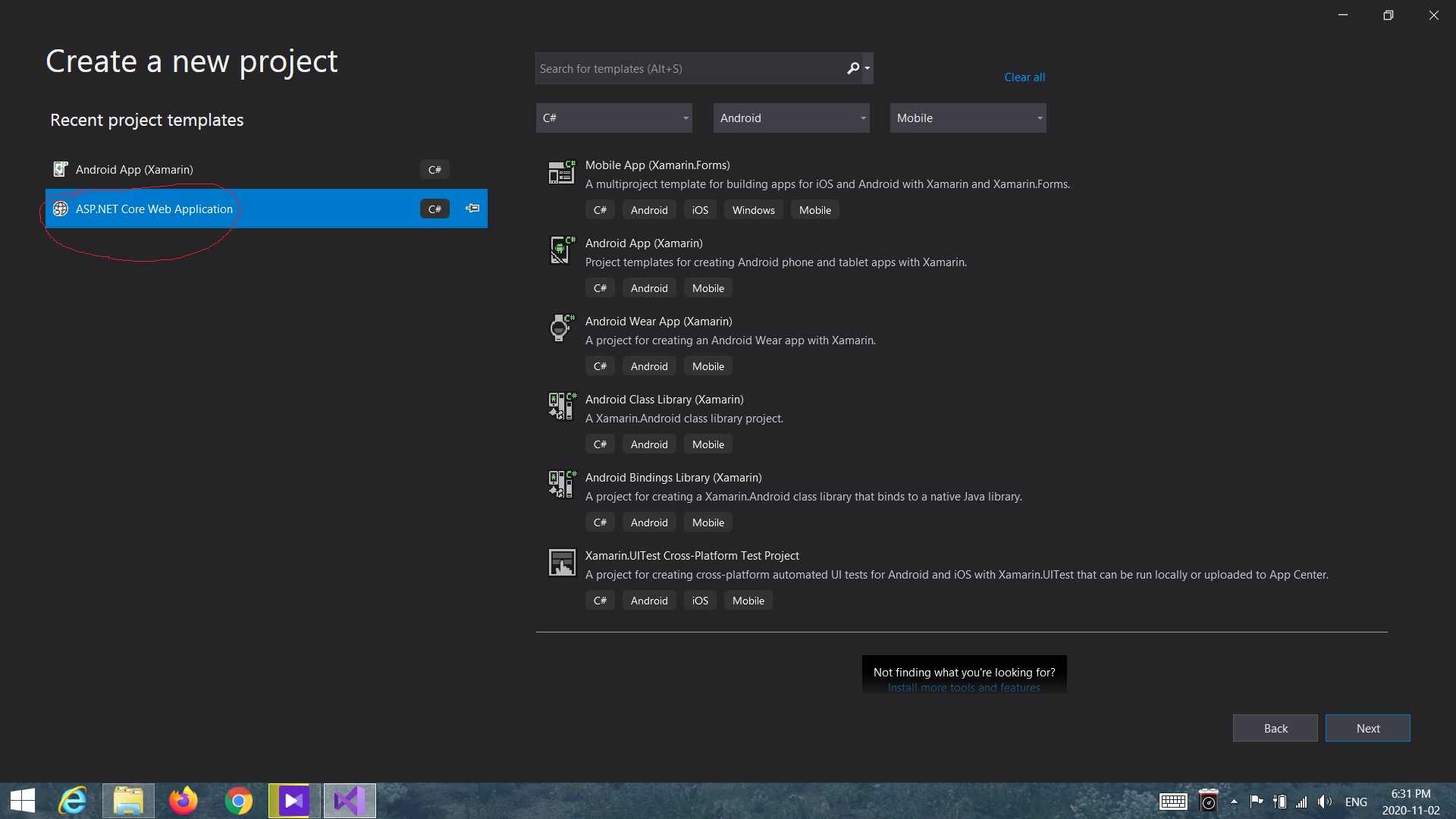Click the battery power icon in tray
Viewport: 1456px width, 819px height.
click(1280, 802)
